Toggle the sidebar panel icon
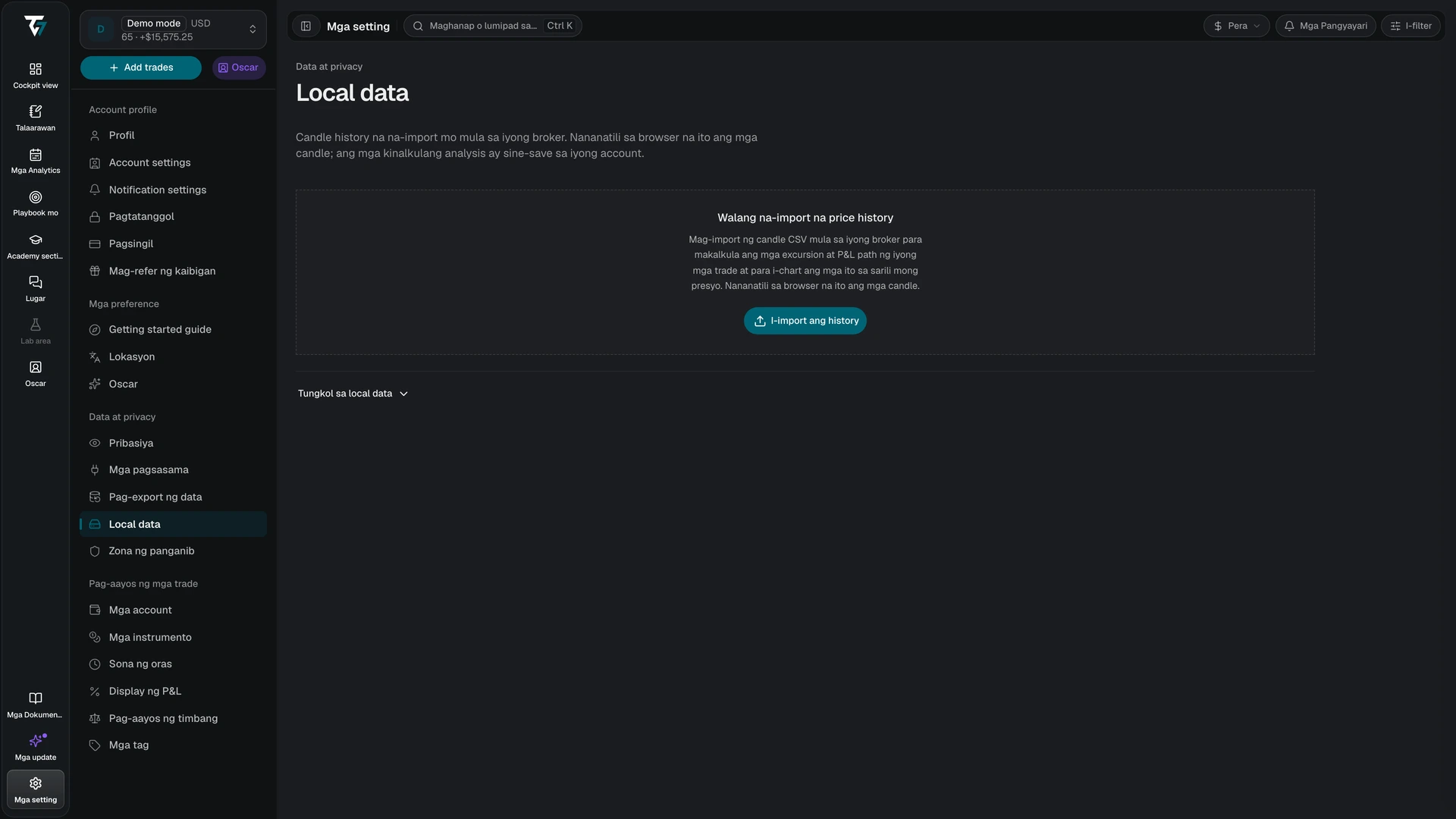The height and width of the screenshot is (819, 1456). tap(306, 26)
